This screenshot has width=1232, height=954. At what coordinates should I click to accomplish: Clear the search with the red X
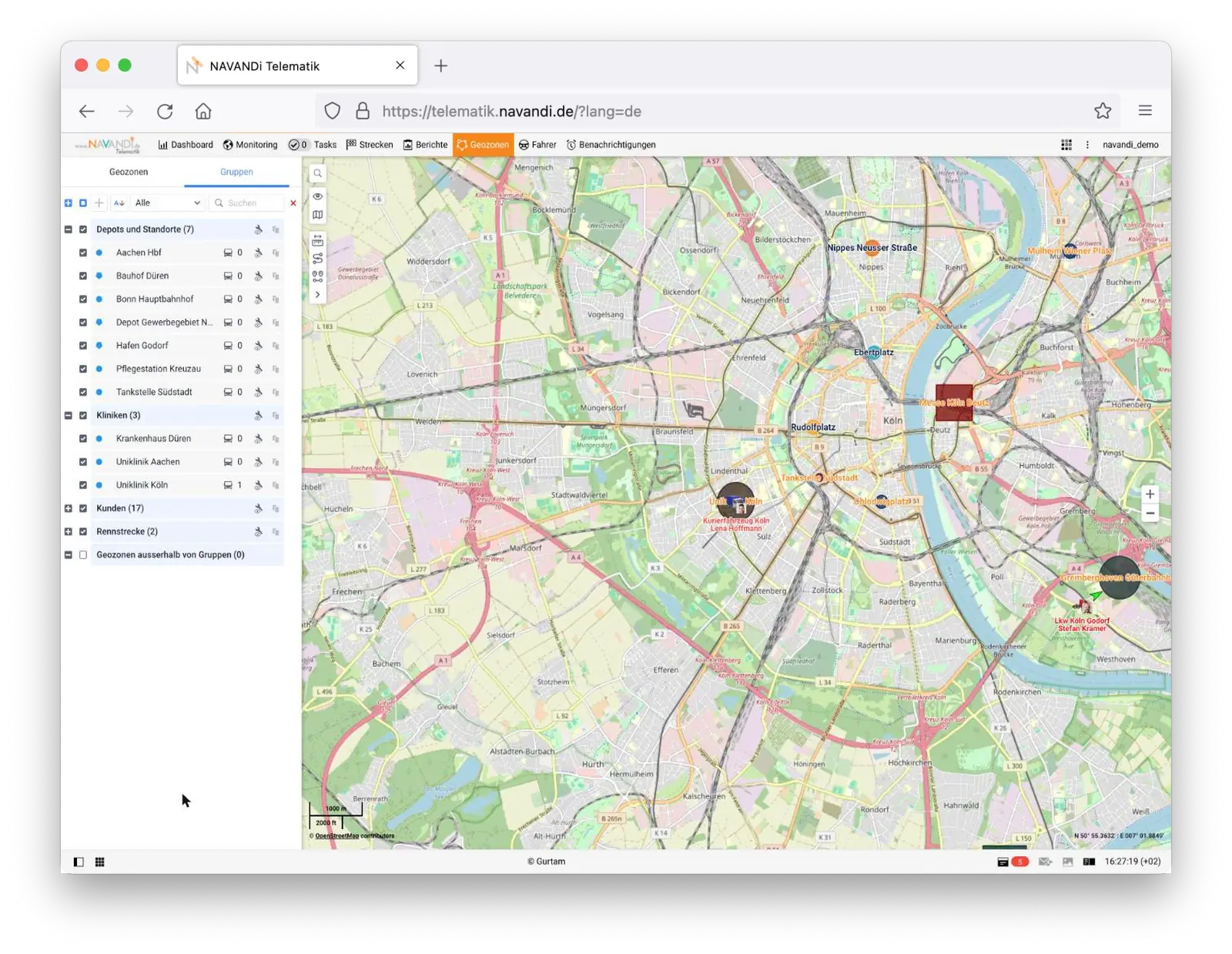point(293,203)
